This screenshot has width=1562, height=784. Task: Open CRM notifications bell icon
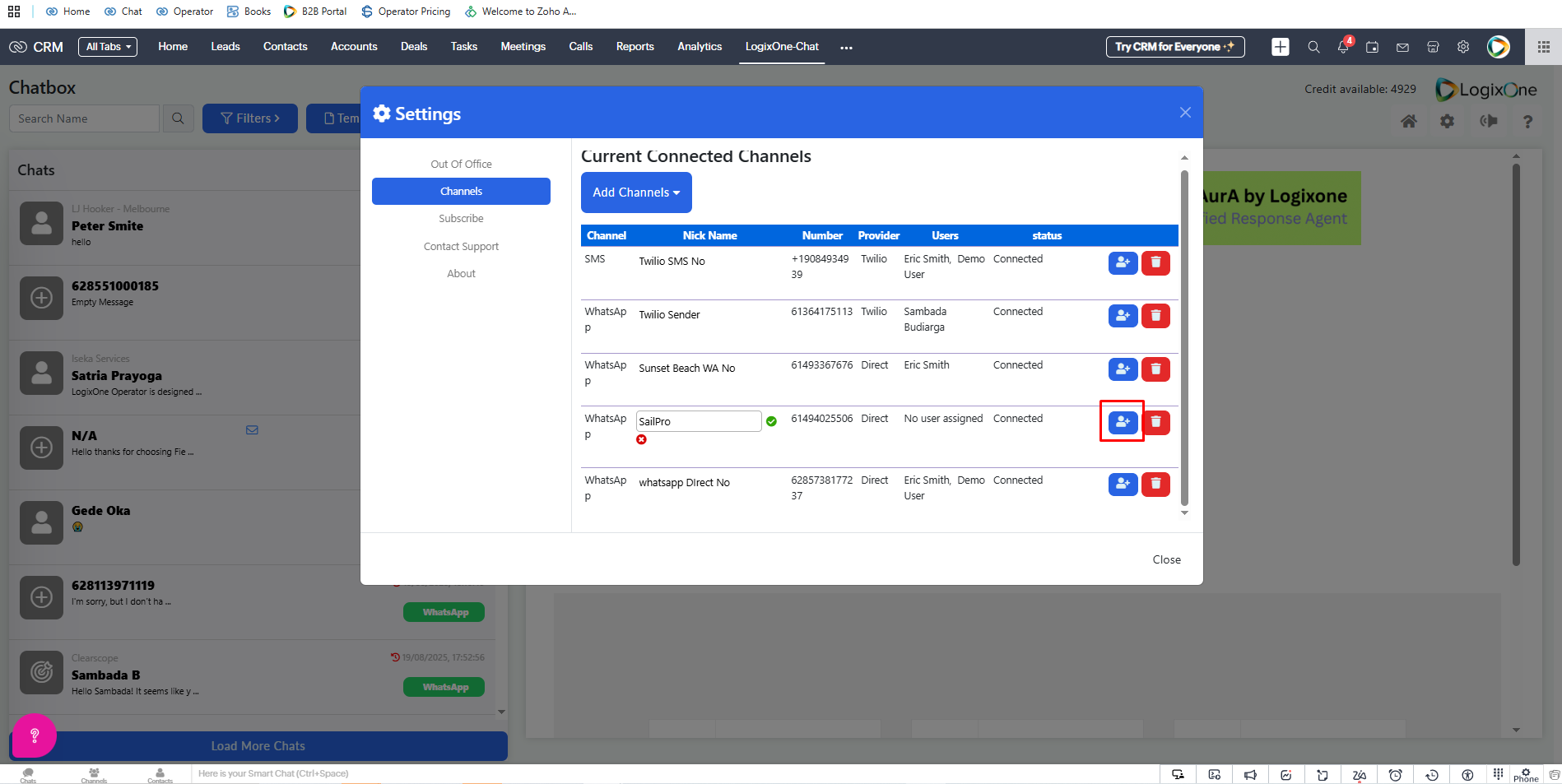click(1343, 47)
